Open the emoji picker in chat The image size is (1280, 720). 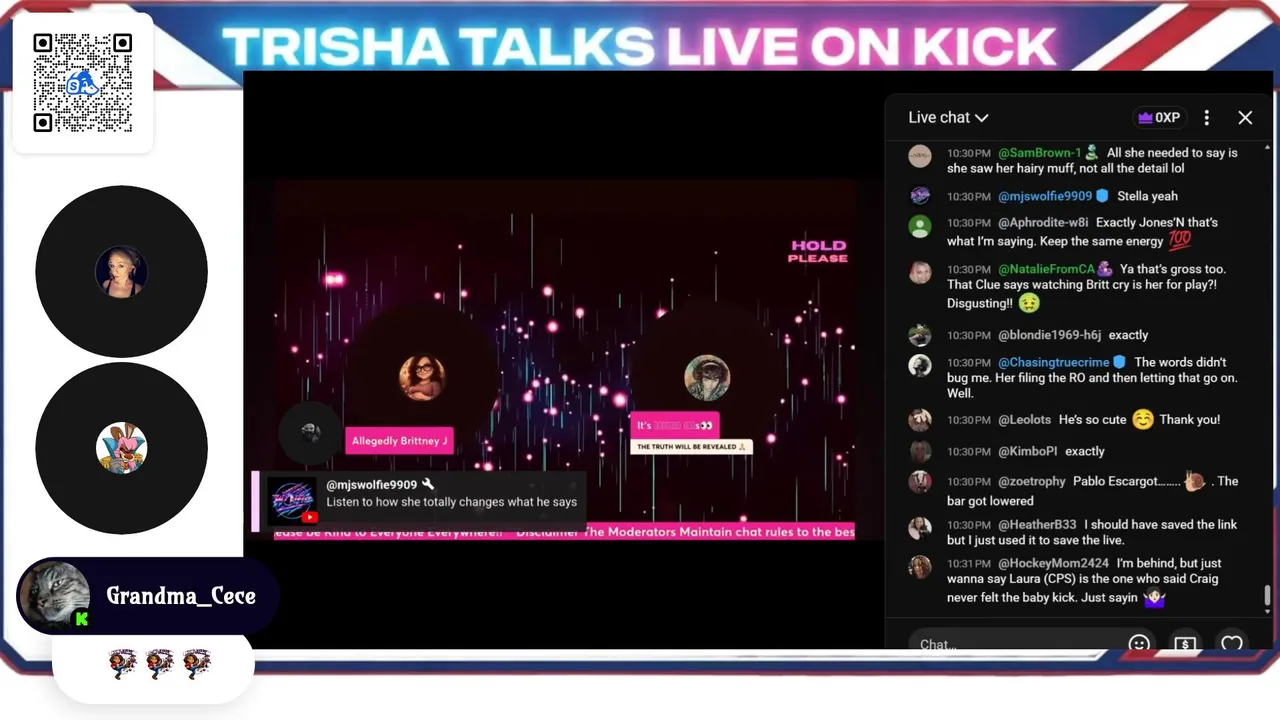coord(1139,643)
